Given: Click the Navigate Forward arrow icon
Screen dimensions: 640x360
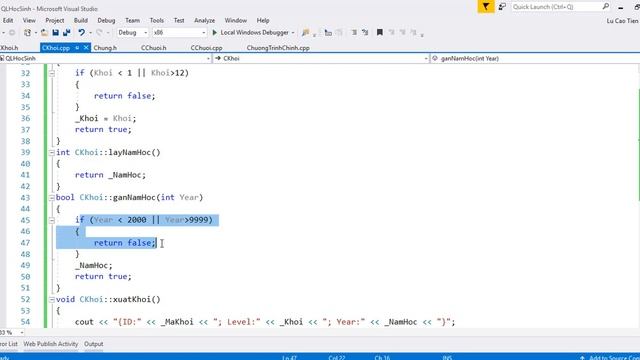Looking at the screenshot, I should [x=12, y=33].
